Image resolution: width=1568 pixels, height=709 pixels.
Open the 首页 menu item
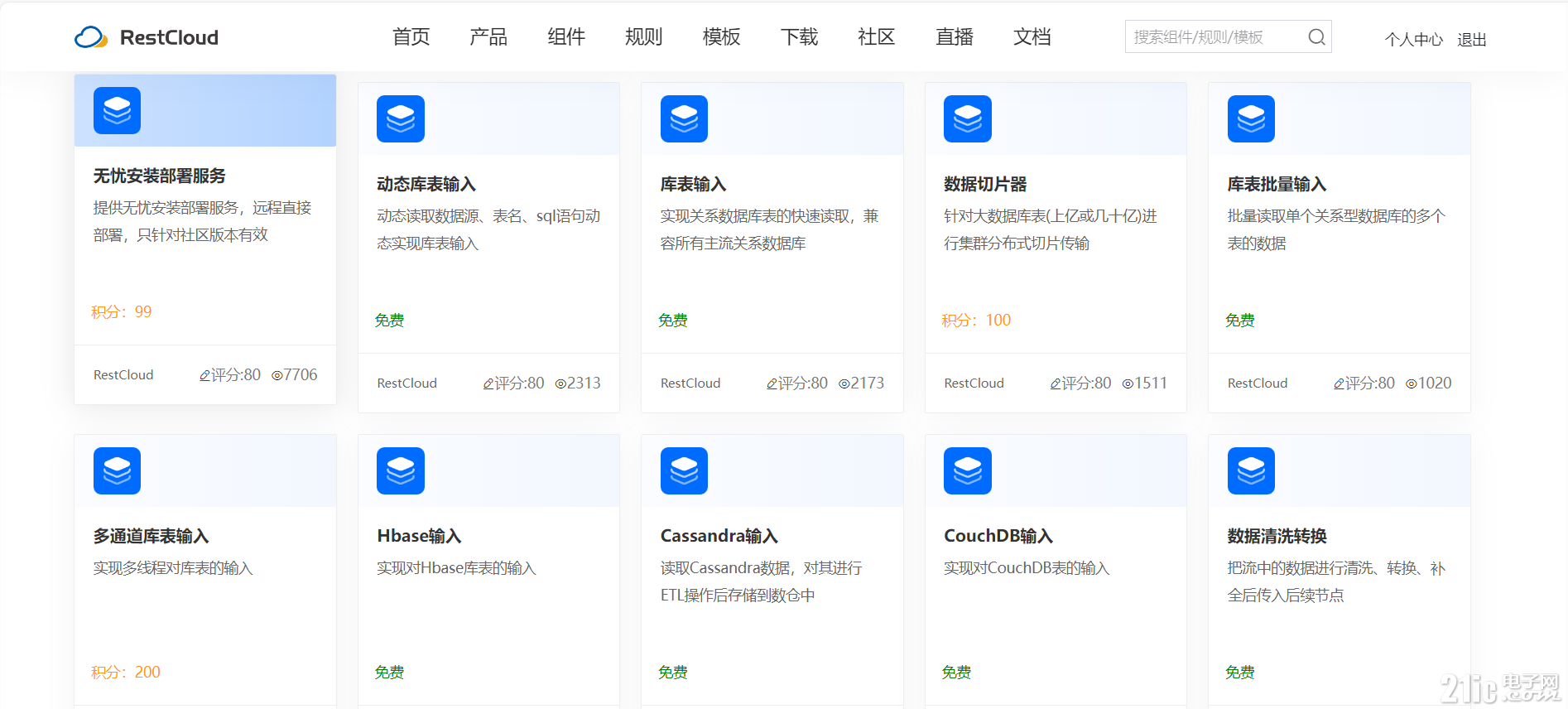(411, 37)
